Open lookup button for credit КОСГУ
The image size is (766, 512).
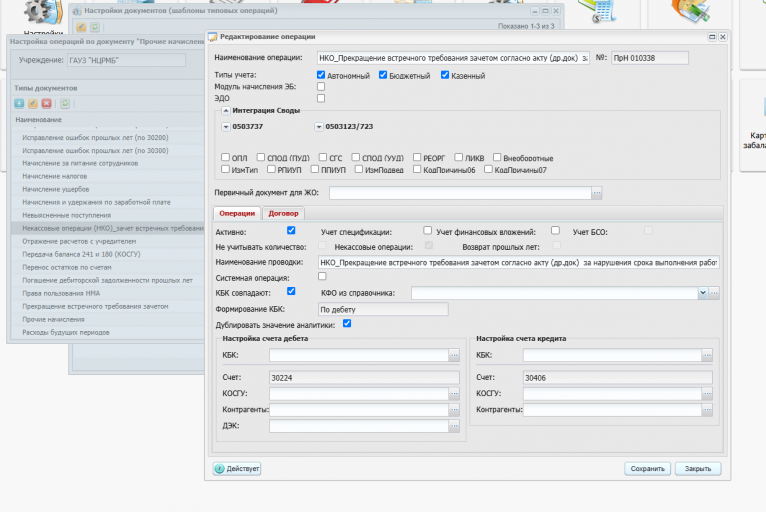[707, 393]
